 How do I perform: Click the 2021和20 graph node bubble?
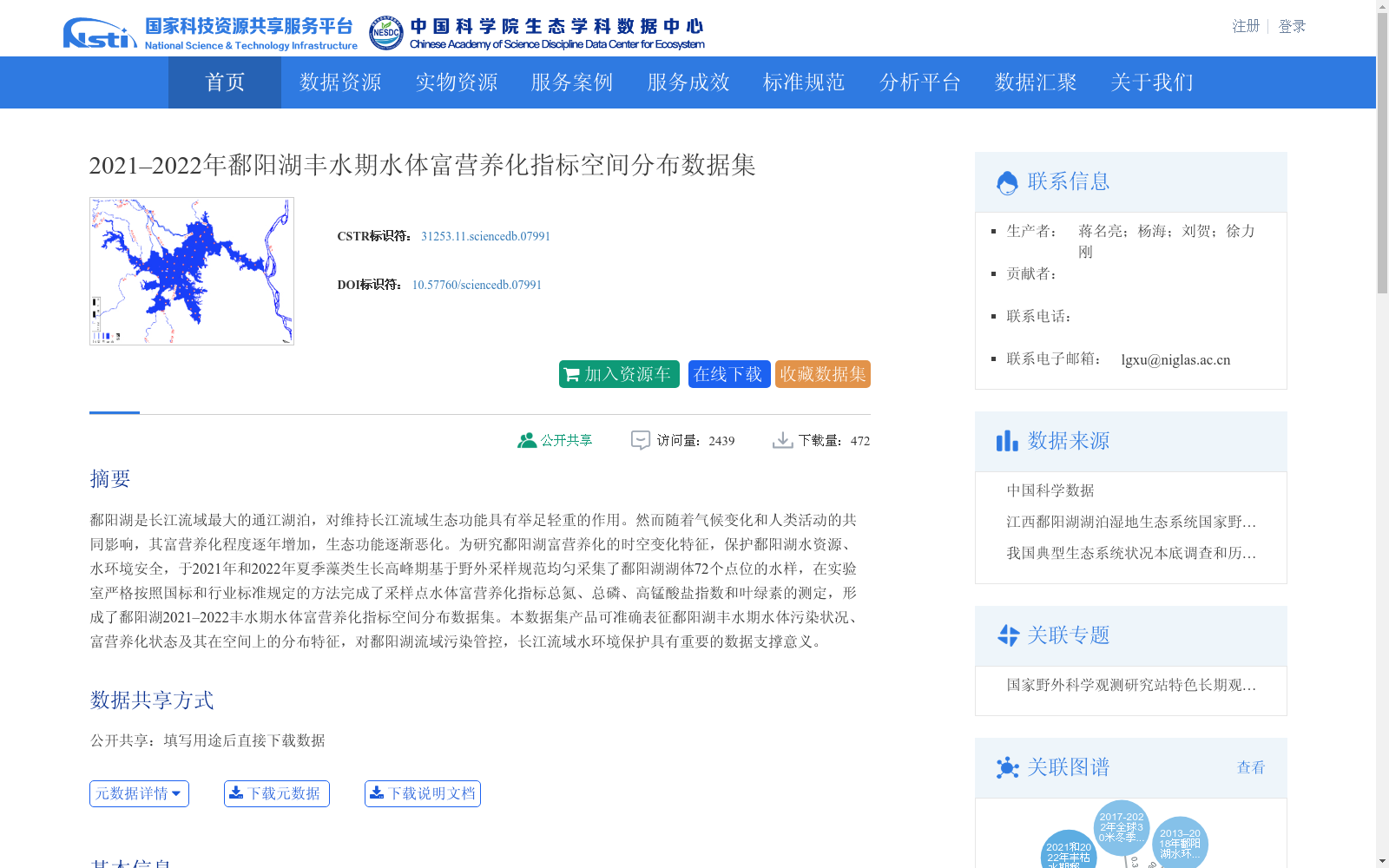click(x=1069, y=851)
